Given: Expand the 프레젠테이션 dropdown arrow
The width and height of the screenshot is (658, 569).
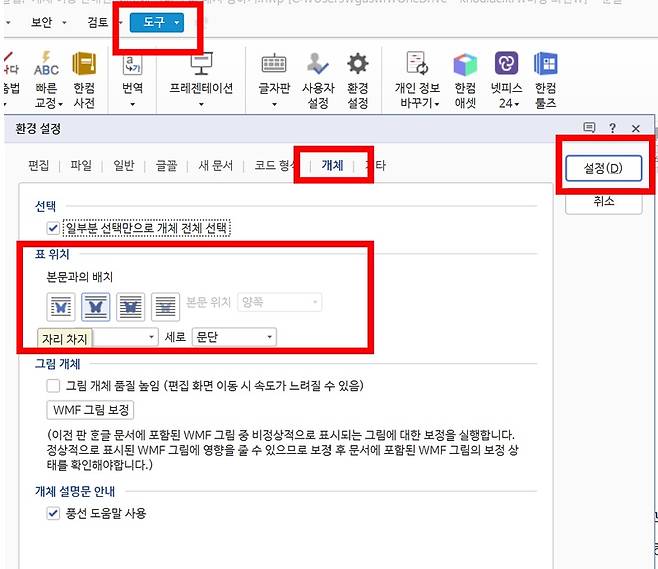Looking at the screenshot, I should (x=201, y=104).
